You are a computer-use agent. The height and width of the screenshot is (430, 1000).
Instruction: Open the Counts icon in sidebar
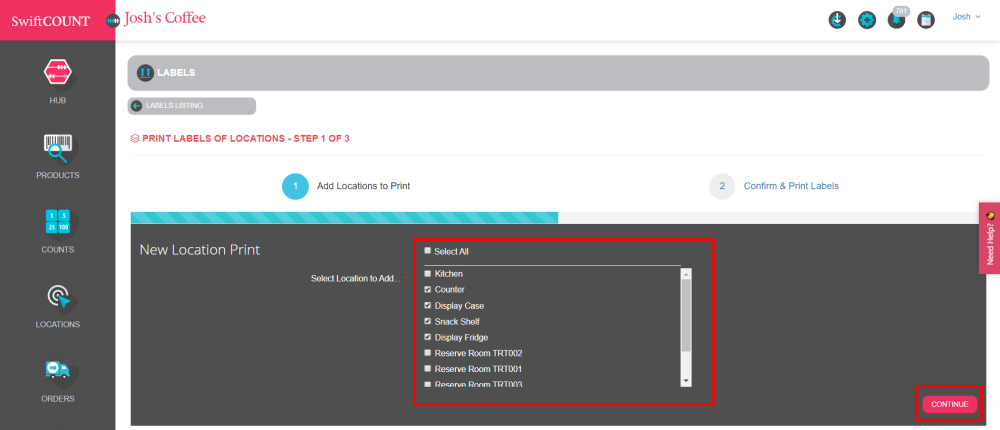point(57,222)
